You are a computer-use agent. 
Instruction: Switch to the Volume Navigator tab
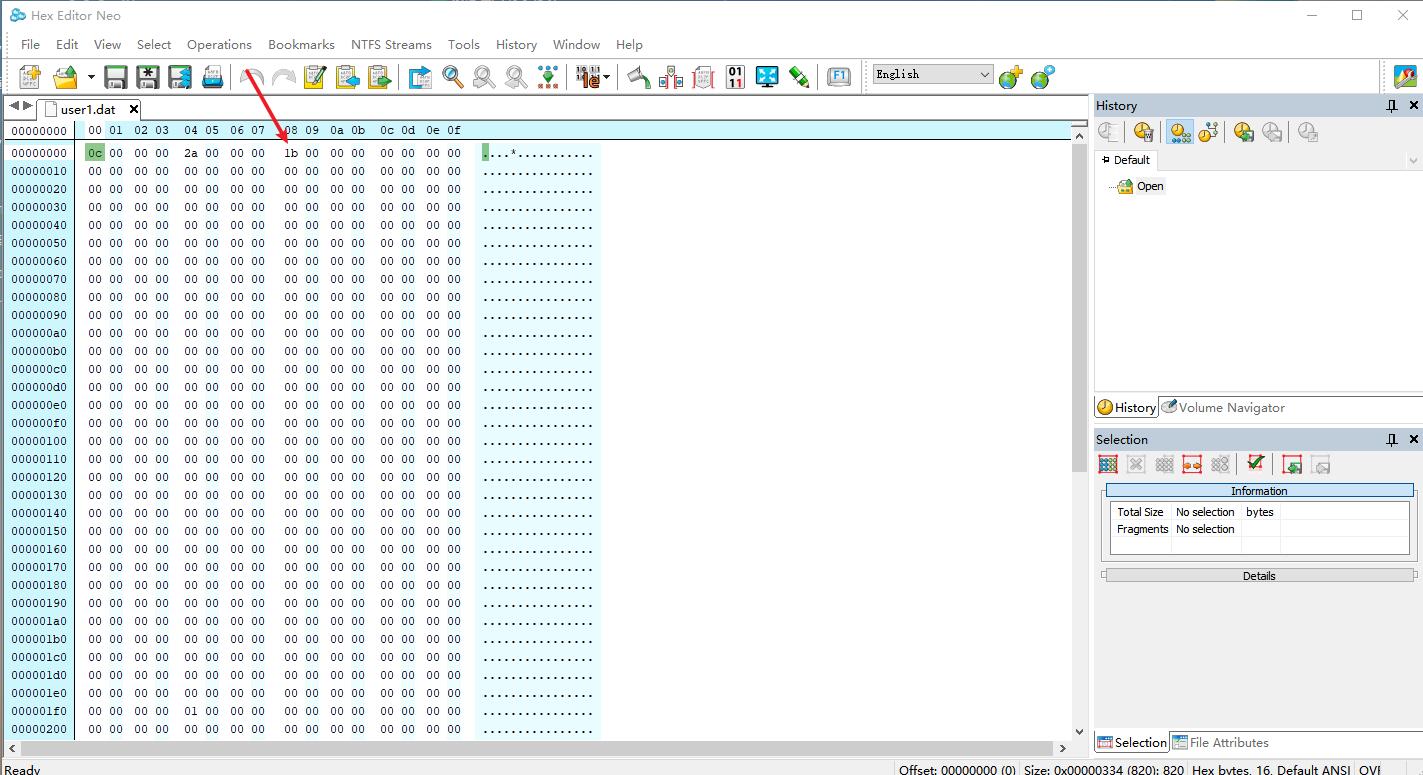click(1223, 407)
